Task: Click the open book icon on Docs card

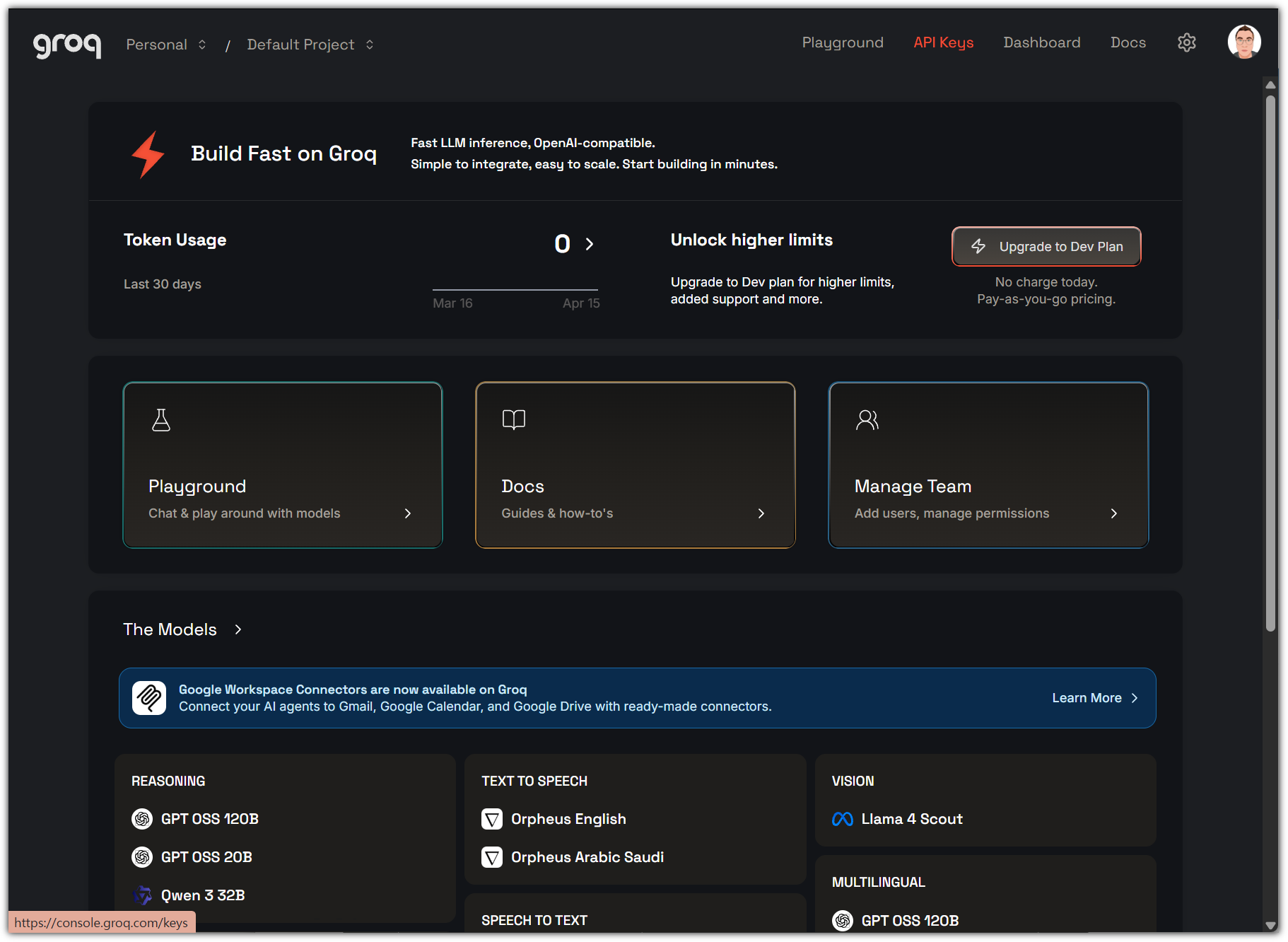Action: pos(514,420)
